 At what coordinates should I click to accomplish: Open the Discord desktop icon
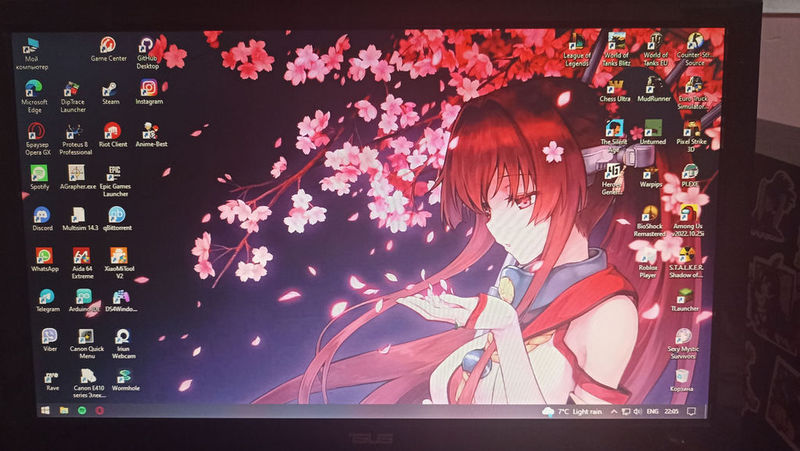(x=42, y=219)
